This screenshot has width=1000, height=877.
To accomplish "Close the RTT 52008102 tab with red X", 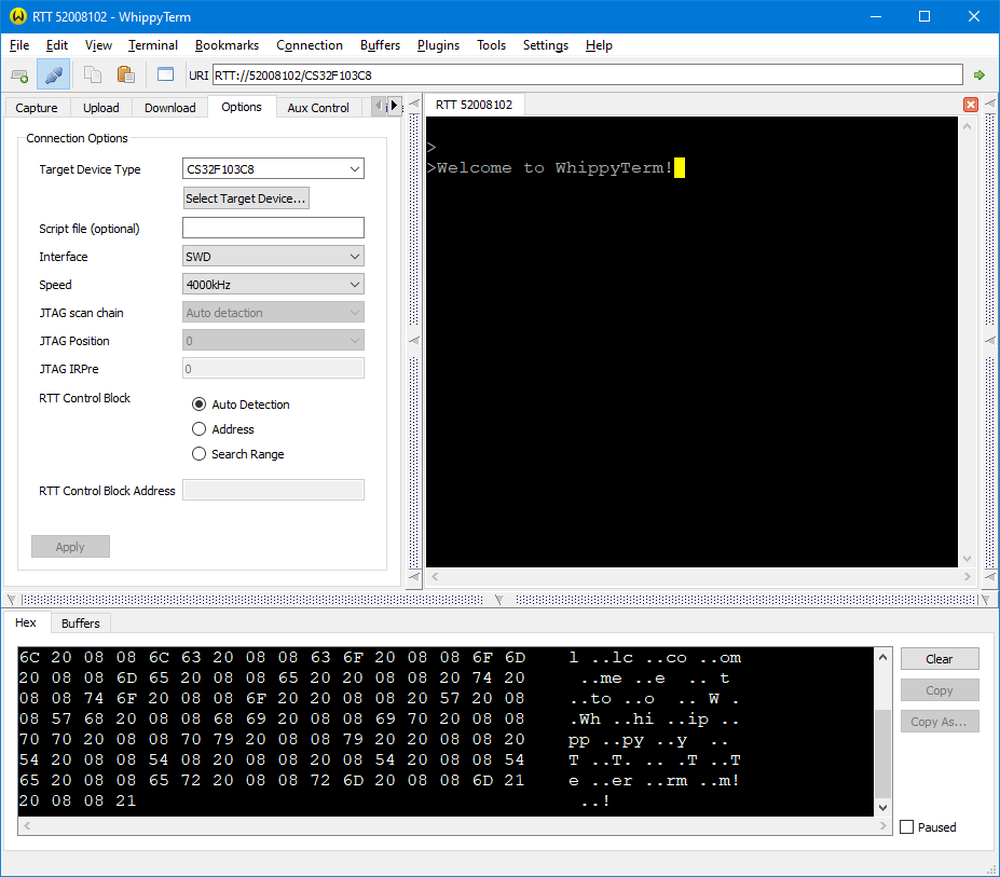I will (x=970, y=104).
